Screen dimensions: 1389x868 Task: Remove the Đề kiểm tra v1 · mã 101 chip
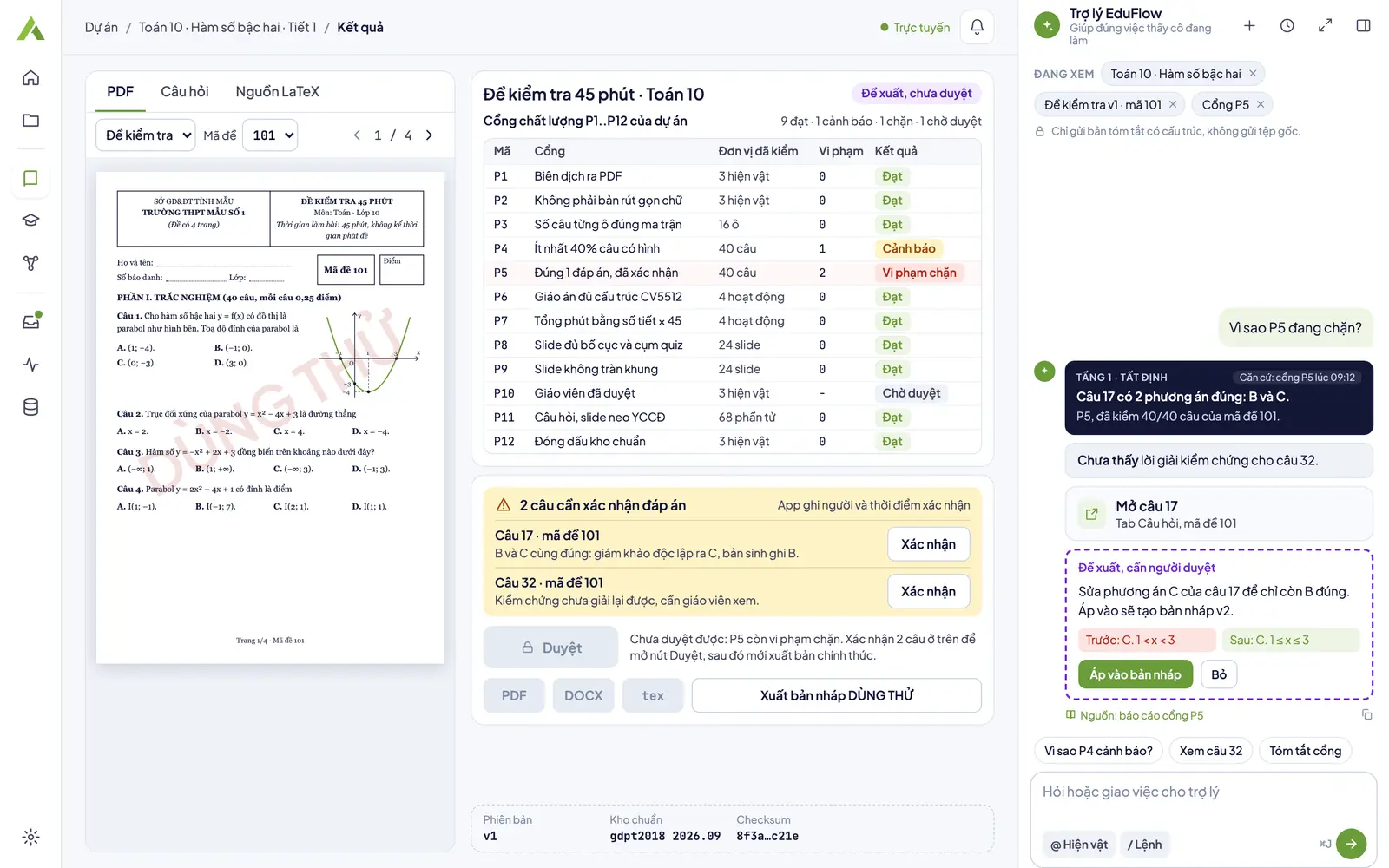pos(1173,104)
